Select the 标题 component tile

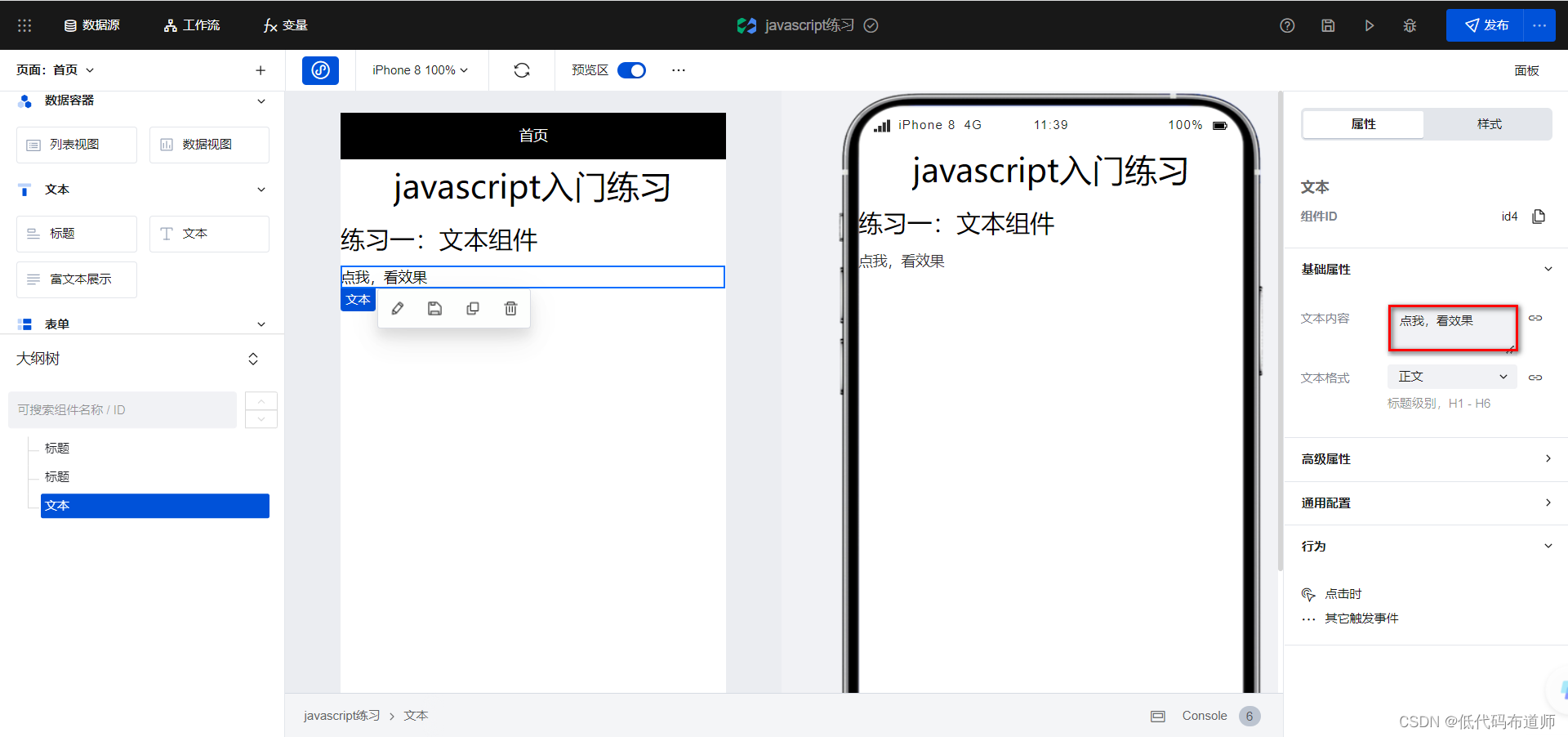pyautogui.click(x=77, y=234)
